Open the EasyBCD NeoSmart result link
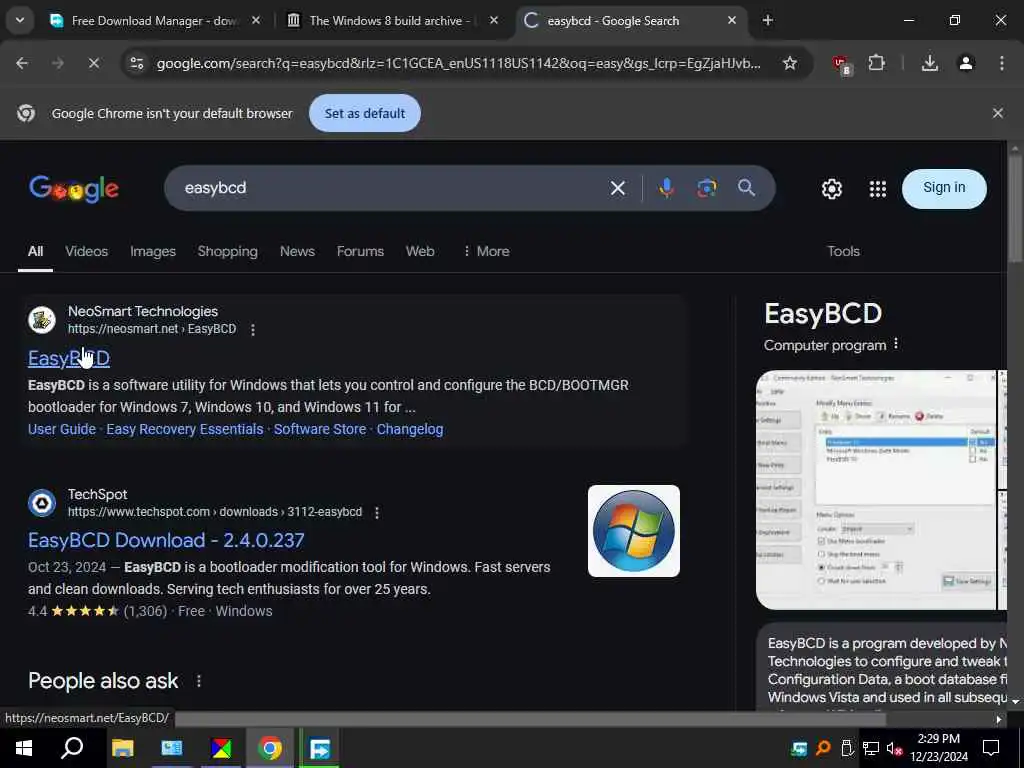 (x=69, y=358)
